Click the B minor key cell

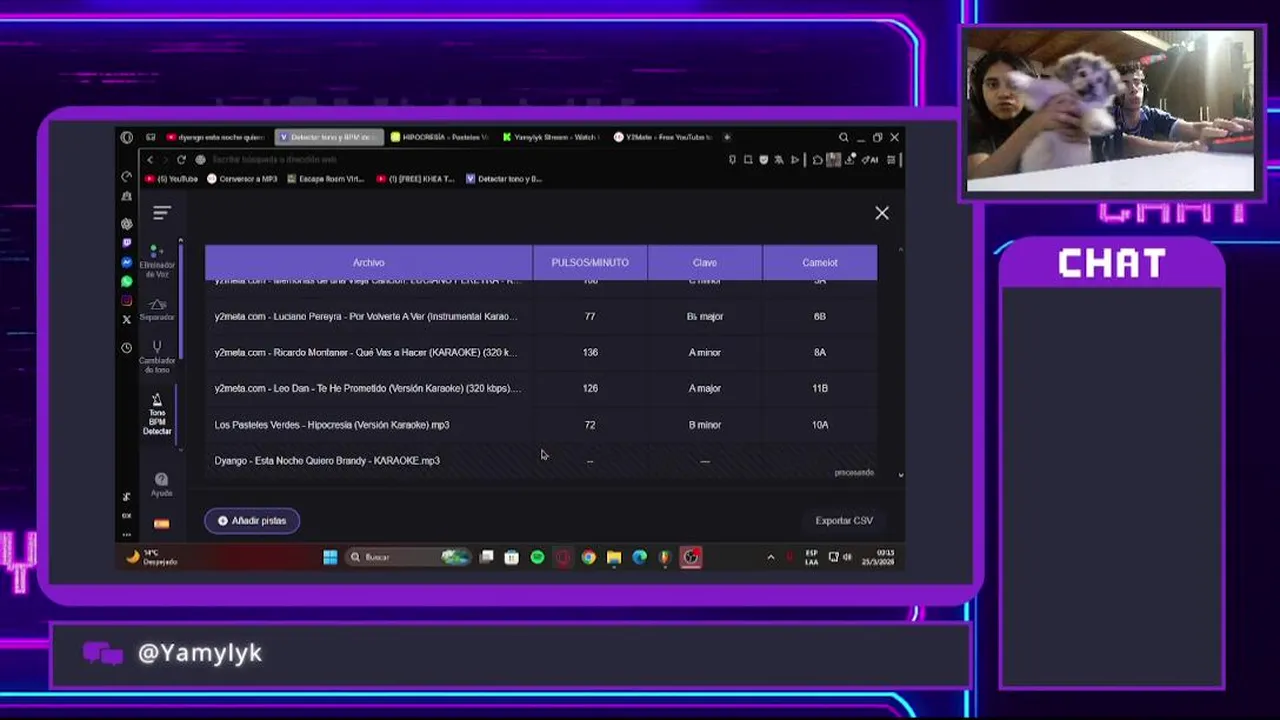(x=705, y=424)
